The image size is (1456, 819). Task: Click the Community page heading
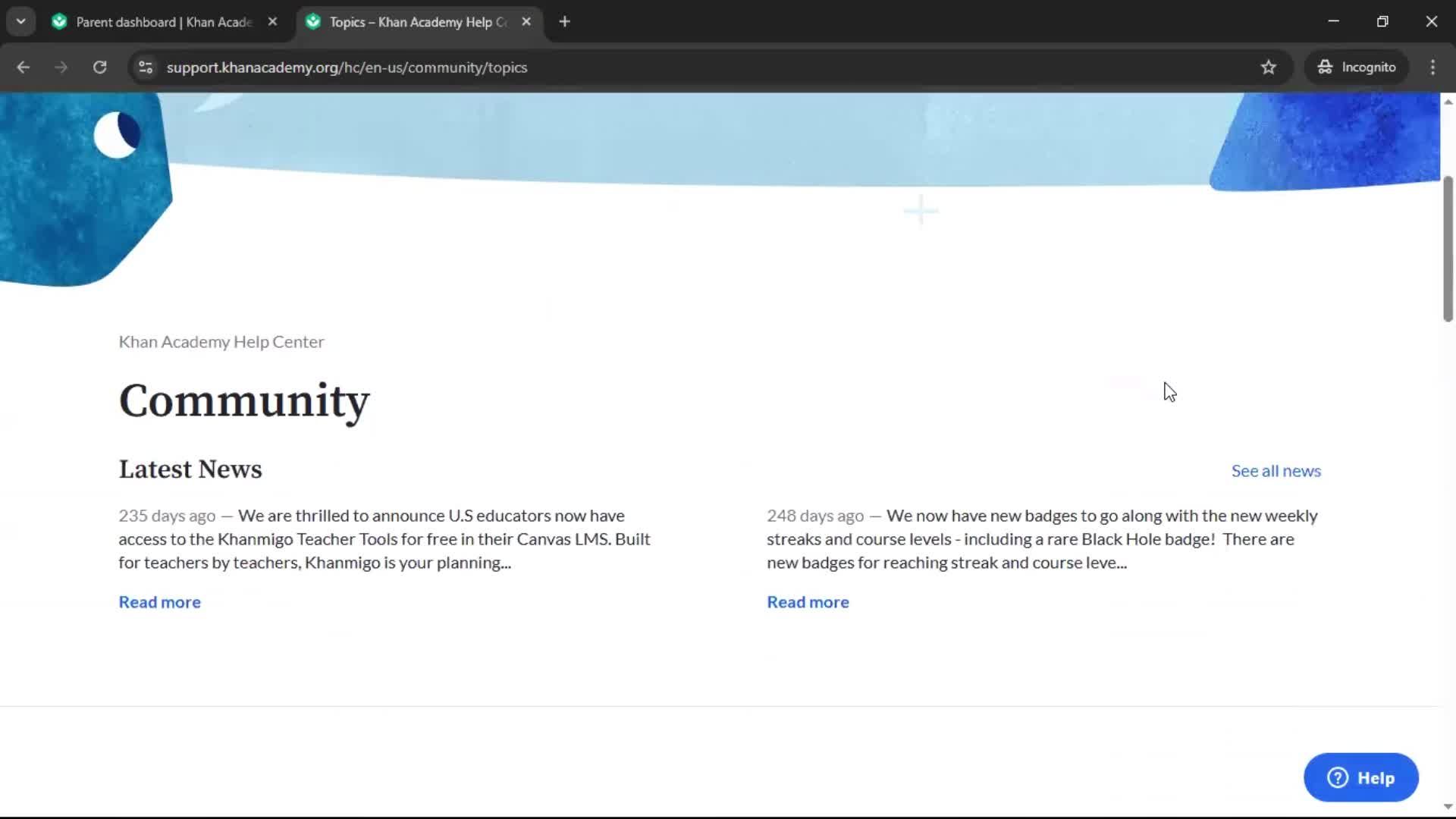click(244, 400)
